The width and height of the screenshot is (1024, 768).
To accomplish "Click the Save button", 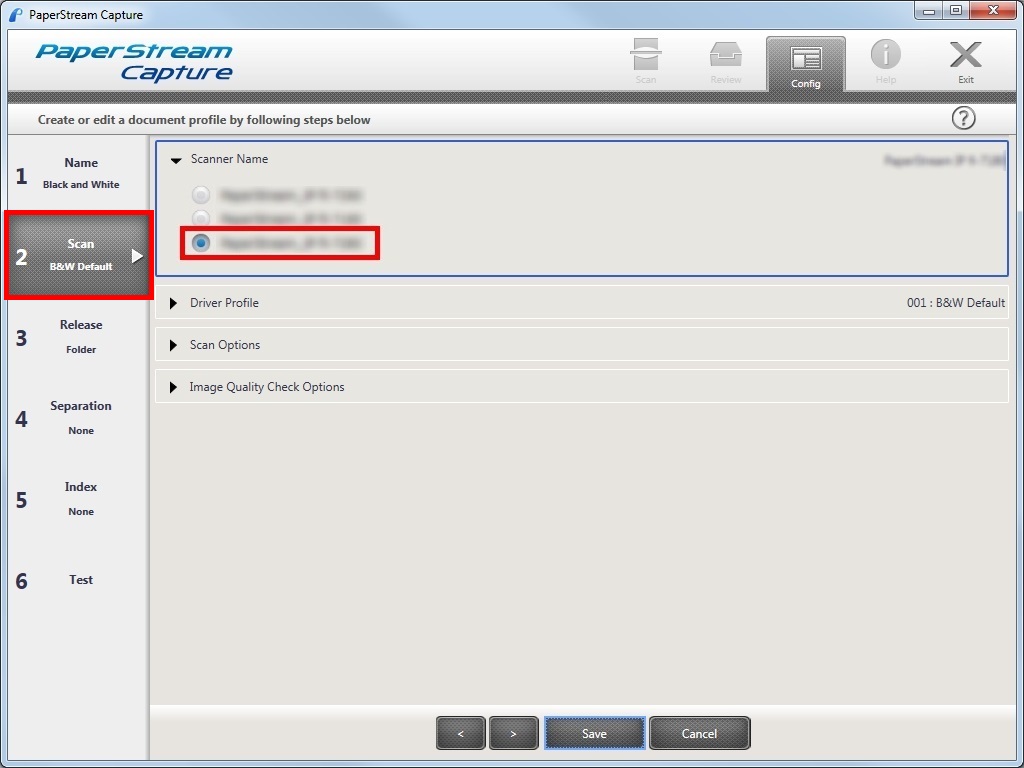I will click(x=594, y=733).
